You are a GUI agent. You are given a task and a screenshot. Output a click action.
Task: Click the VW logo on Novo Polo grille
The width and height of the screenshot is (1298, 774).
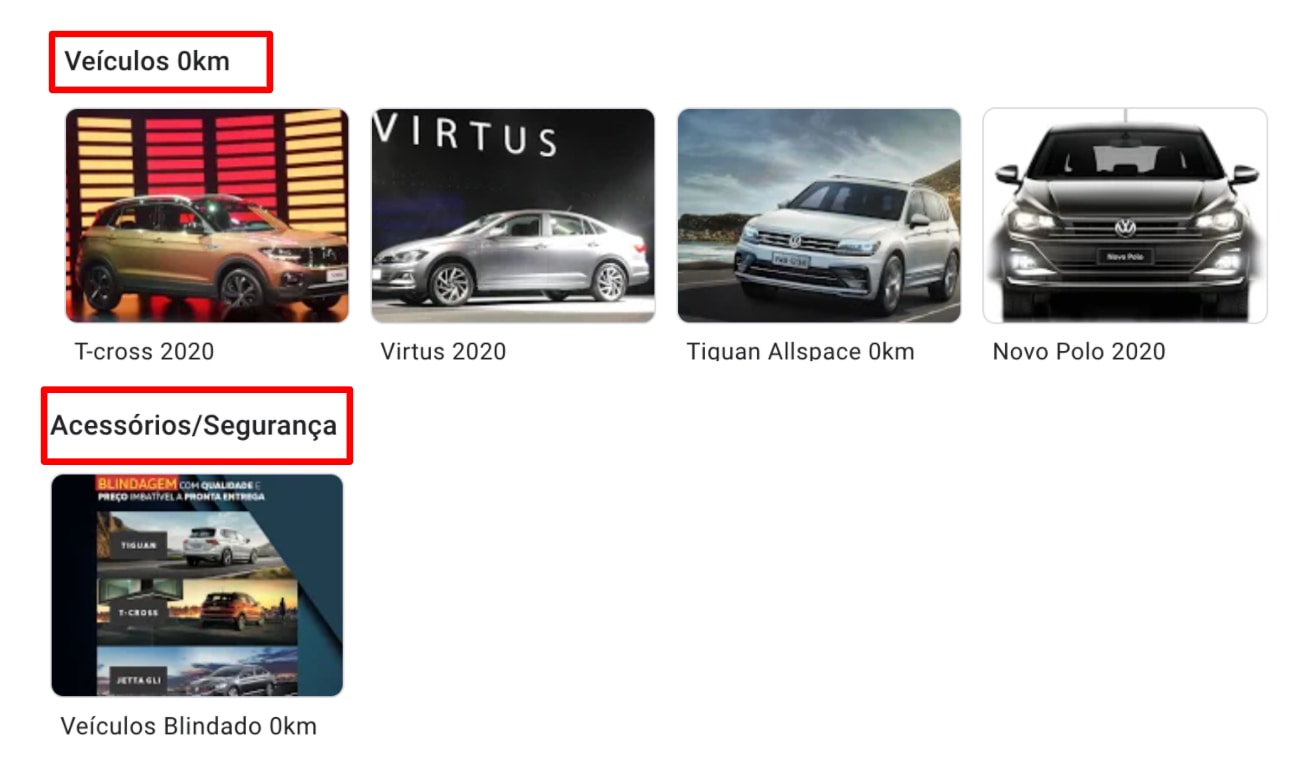pos(1126,228)
